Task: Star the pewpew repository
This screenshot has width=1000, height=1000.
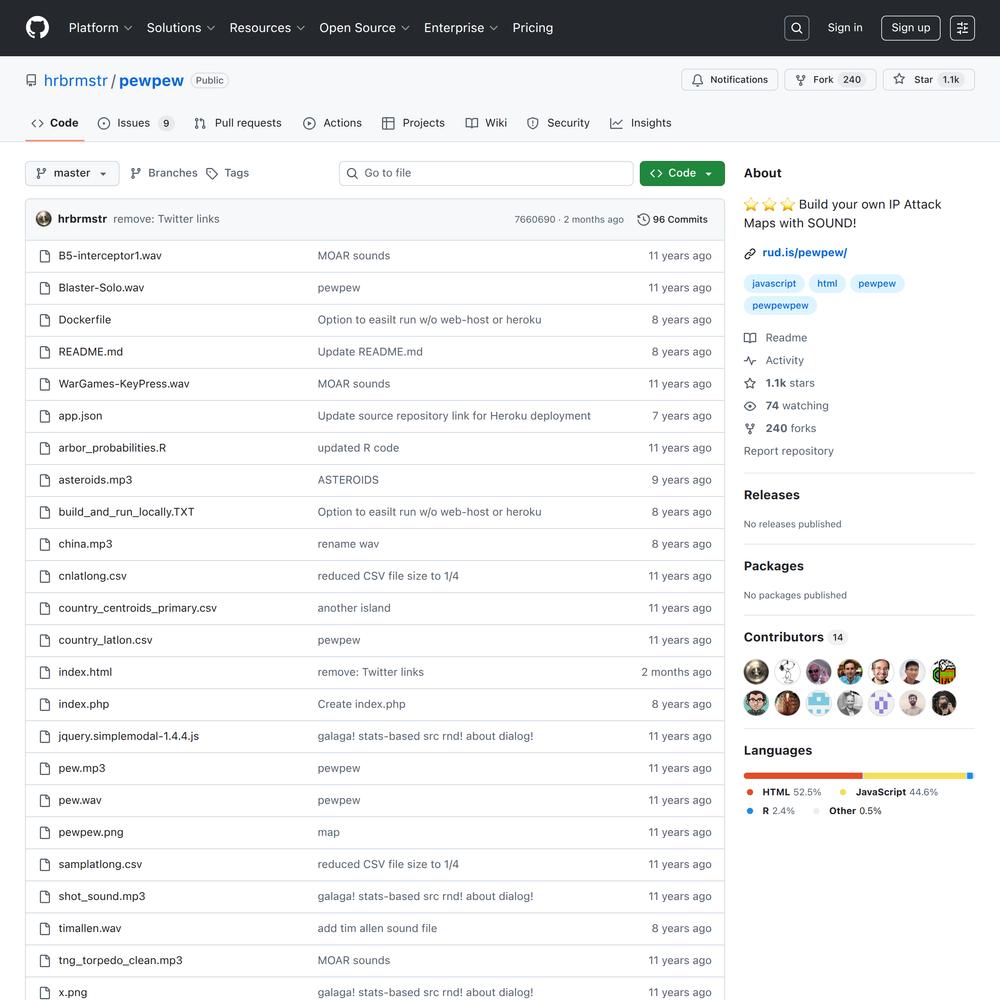Action: point(928,80)
